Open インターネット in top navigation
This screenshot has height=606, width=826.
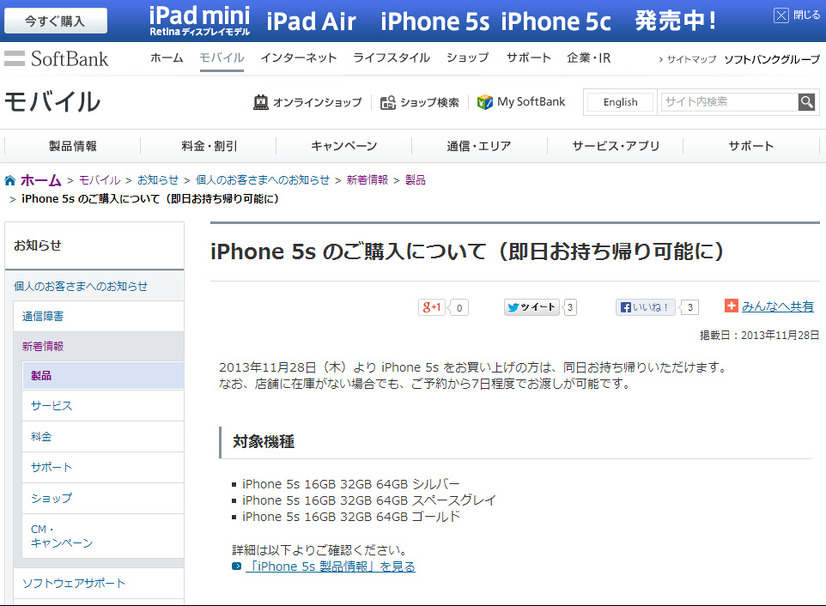click(x=299, y=58)
